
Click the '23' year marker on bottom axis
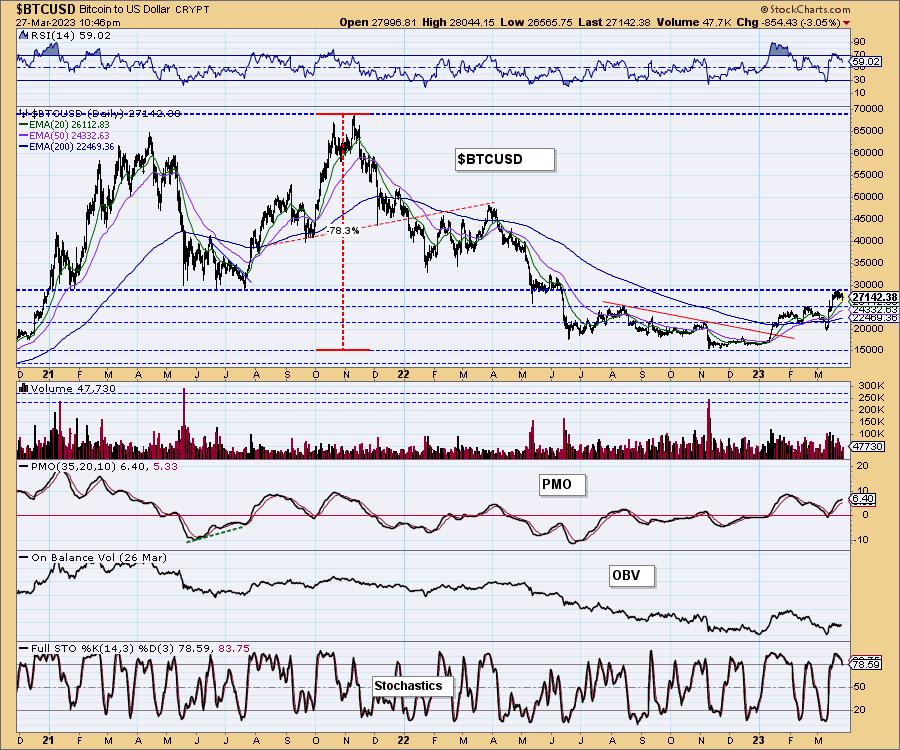(759, 740)
